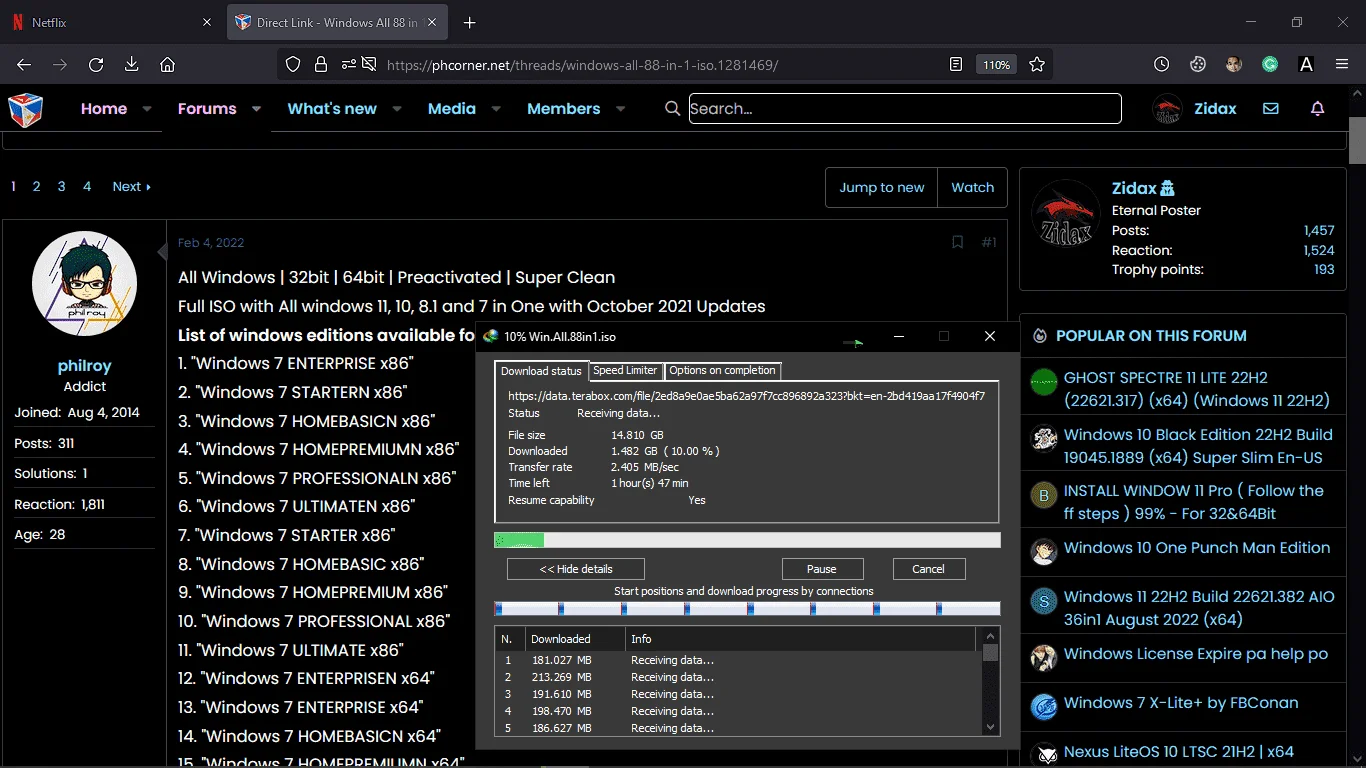The width and height of the screenshot is (1366, 768).
Task: Go to thread page 3
Action: (61, 186)
